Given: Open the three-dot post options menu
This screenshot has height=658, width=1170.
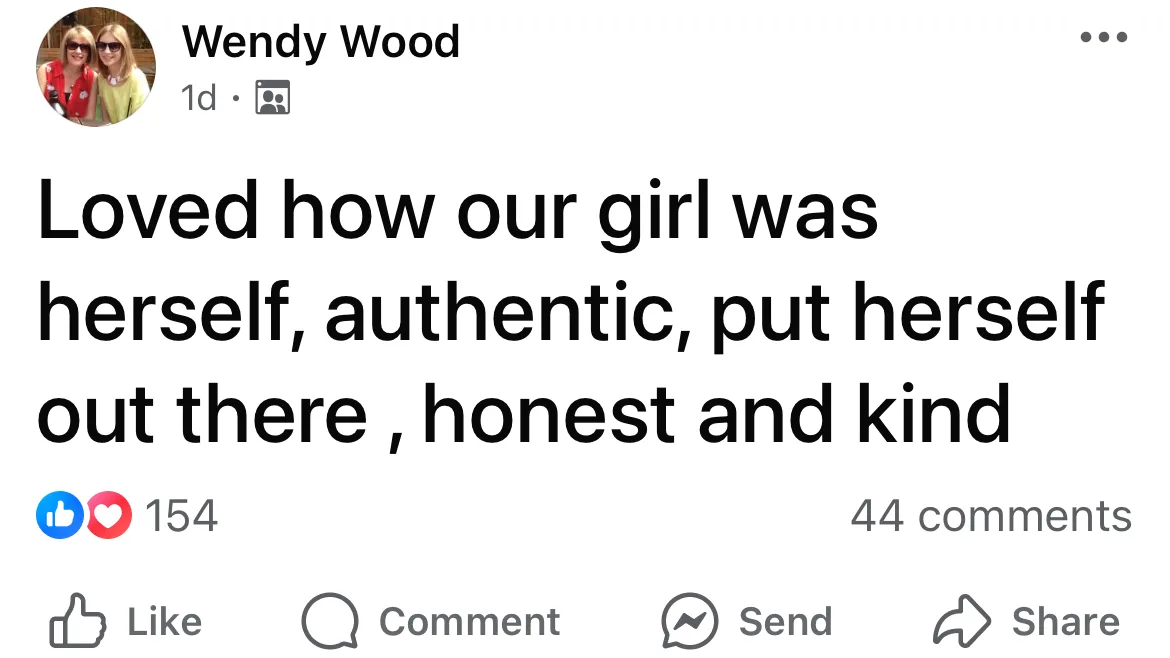Looking at the screenshot, I should point(1104,37).
